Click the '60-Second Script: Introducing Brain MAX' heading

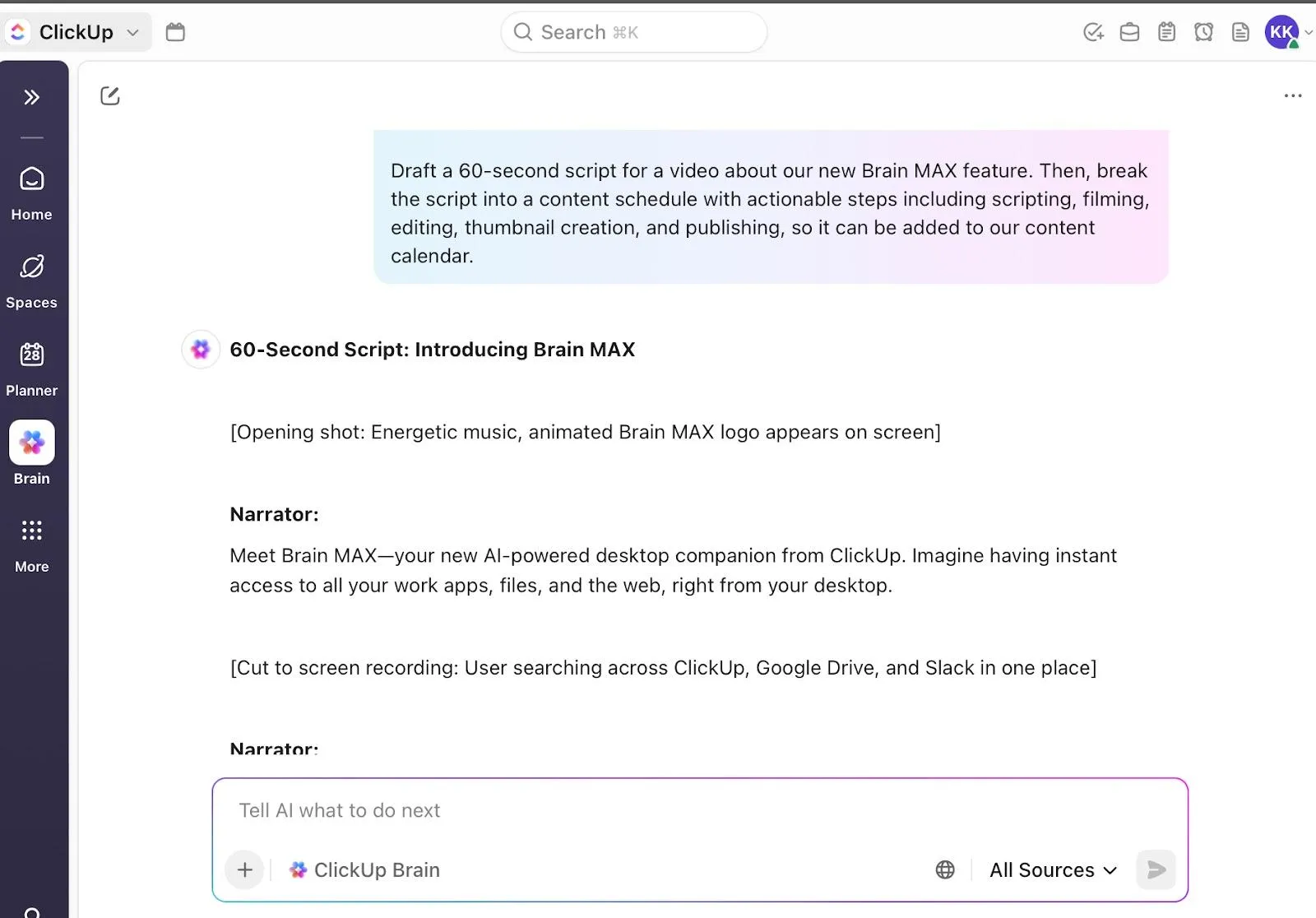[x=432, y=350]
